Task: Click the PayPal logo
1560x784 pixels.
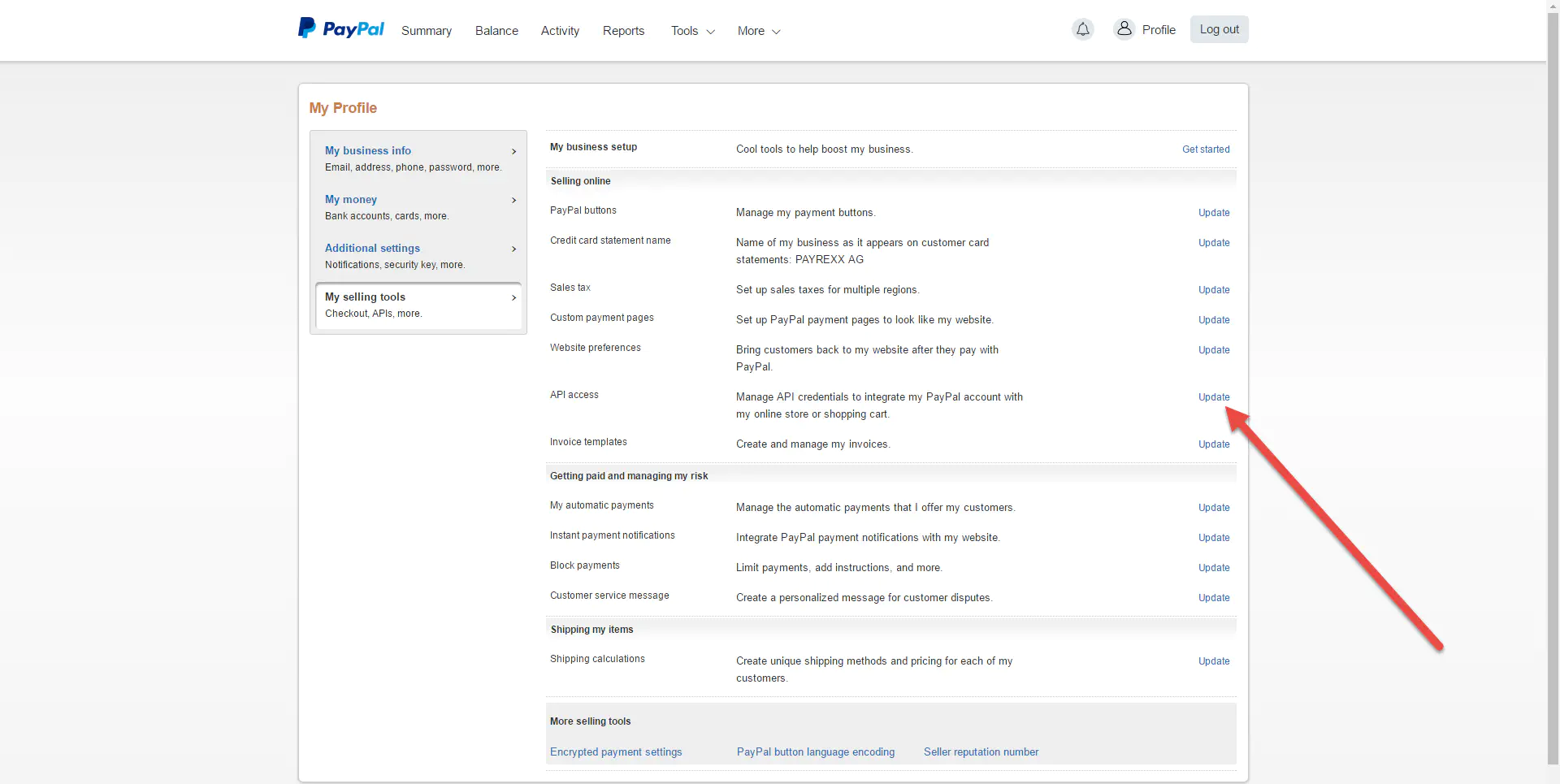Action: point(340,29)
